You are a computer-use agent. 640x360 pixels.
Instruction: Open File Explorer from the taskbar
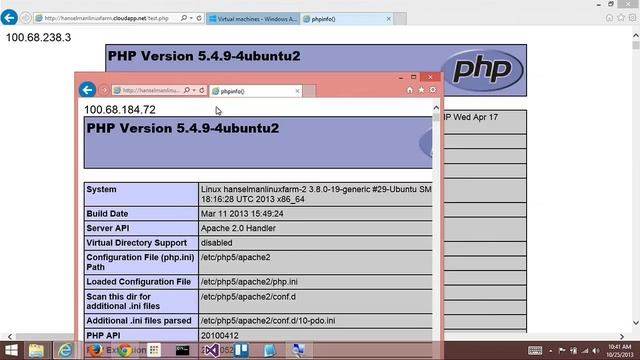[36, 350]
